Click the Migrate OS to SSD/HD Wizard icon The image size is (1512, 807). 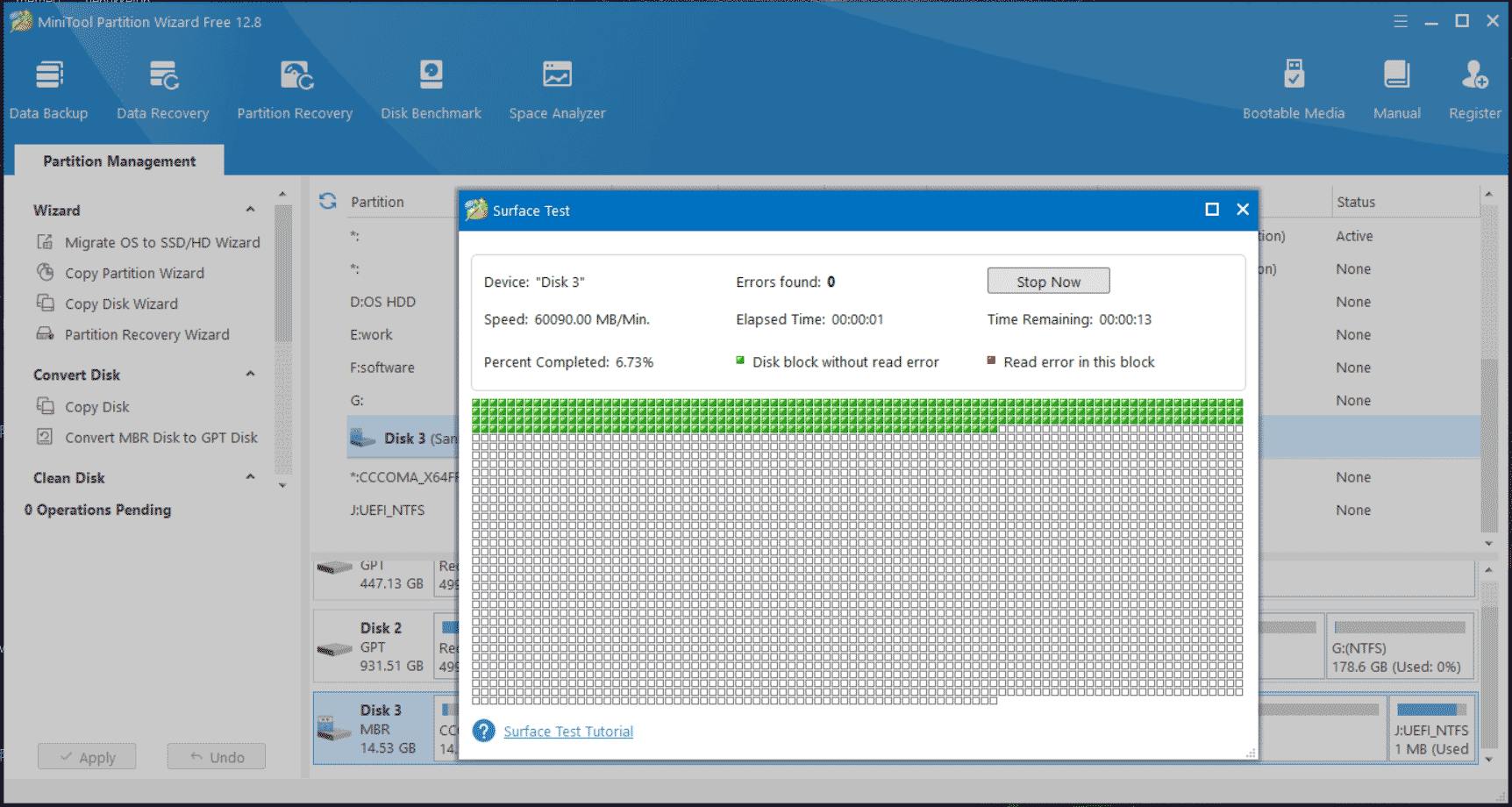pos(45,241)
